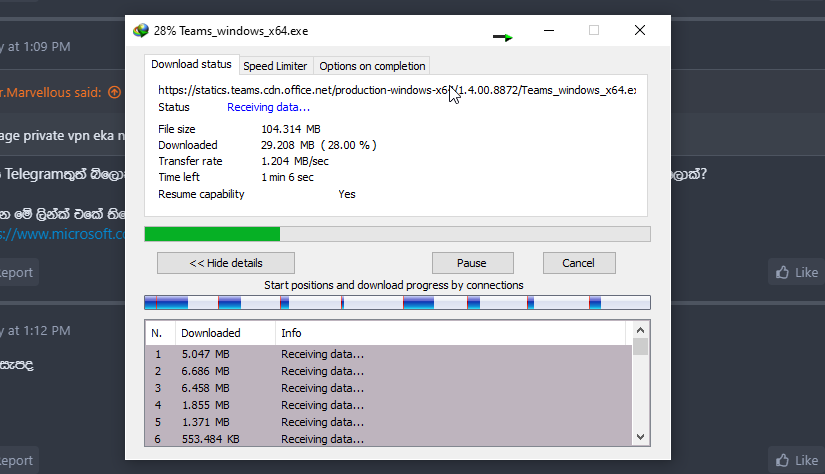Pause the Teams download
This screenshot has height=474, width=825.
(x=472, y=263)
